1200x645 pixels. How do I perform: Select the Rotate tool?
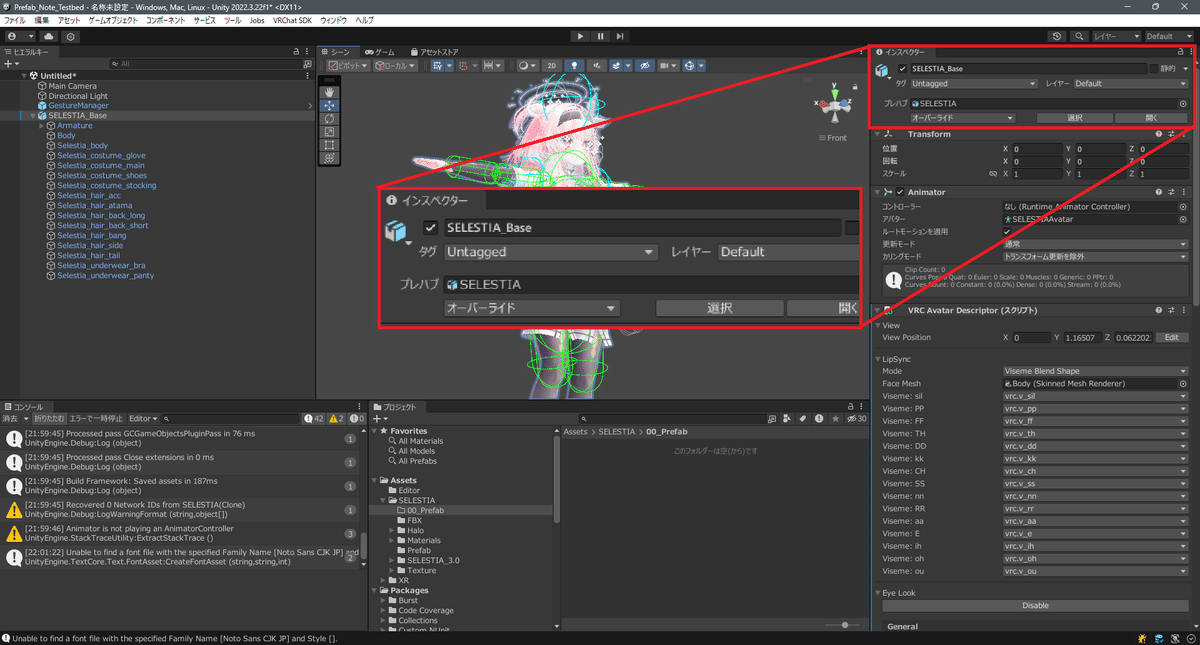click(x=329, y=118)
